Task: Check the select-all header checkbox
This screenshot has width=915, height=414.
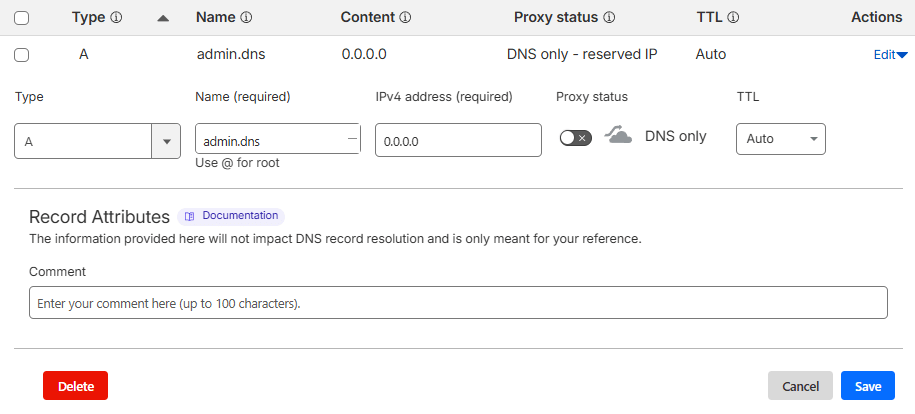Action: [22, 18]
